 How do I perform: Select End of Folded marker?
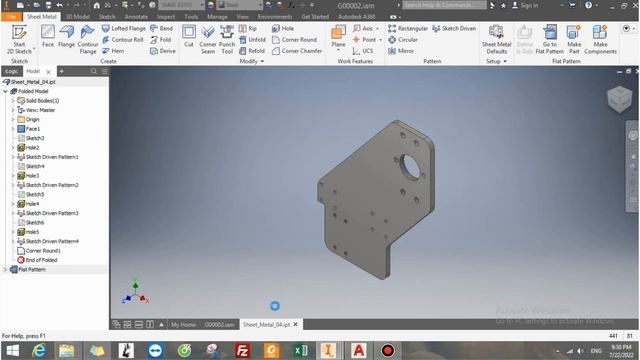pos(38,260)
